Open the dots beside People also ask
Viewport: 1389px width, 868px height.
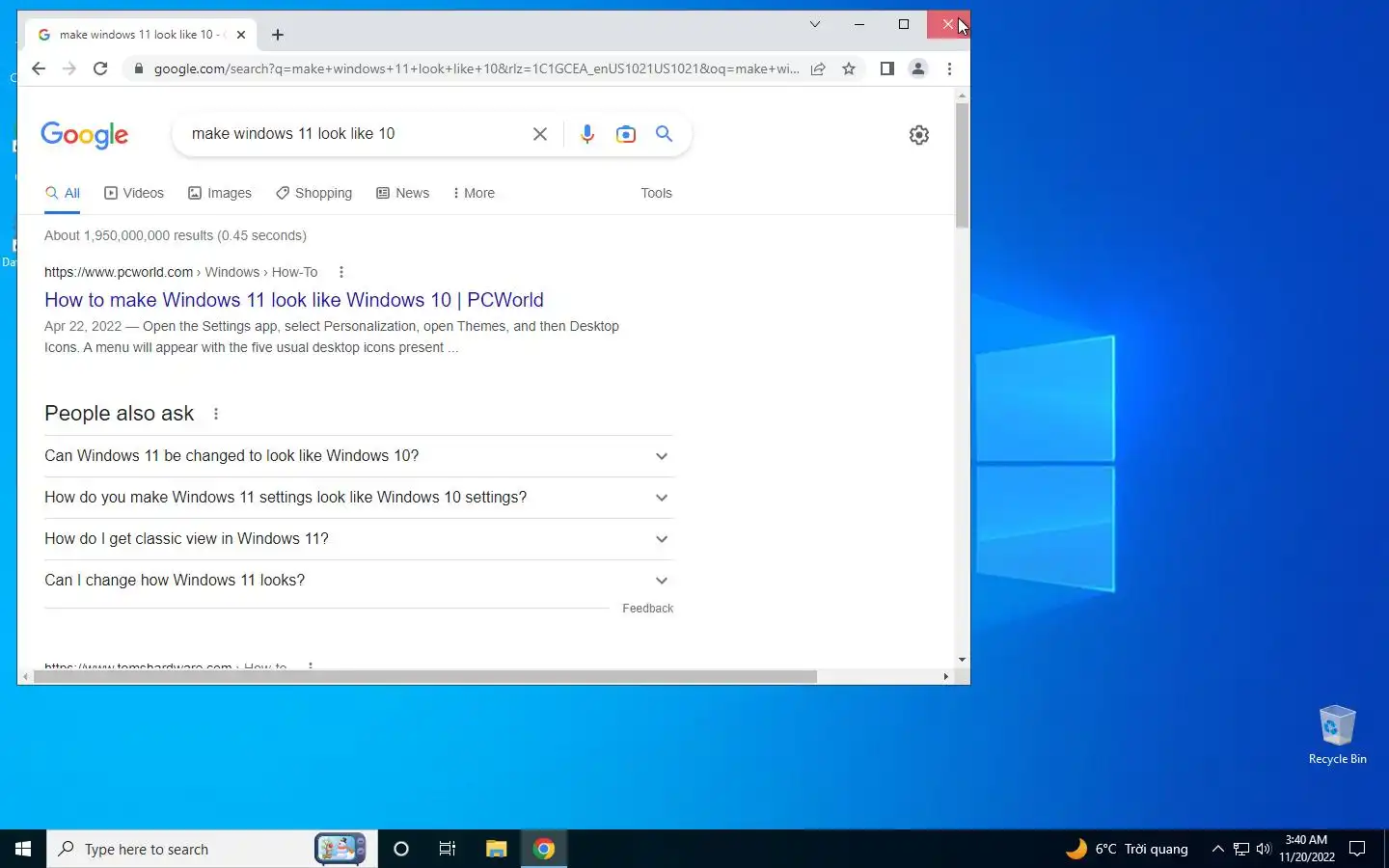click(x=216, y=415)
